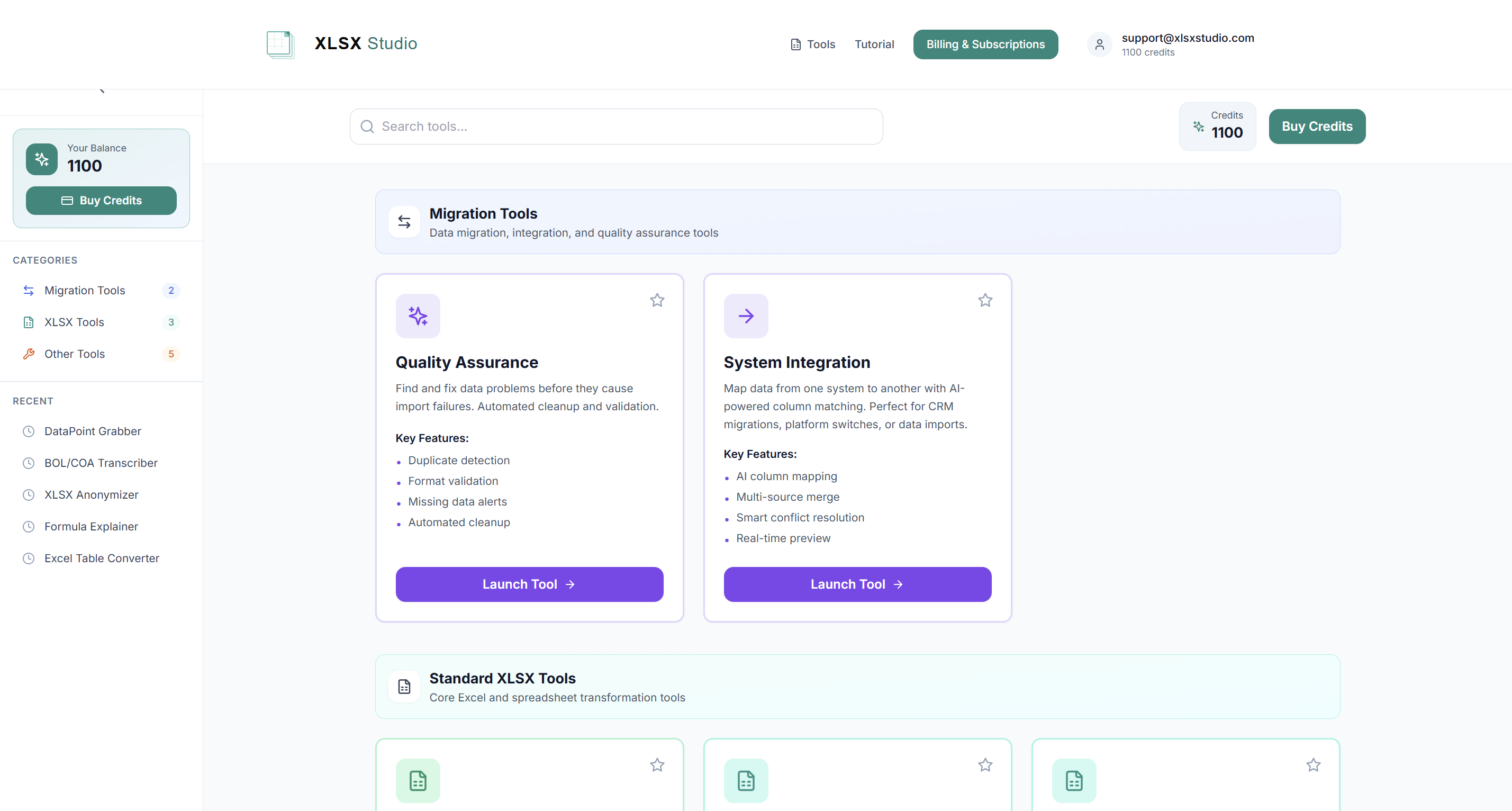Click the document icon in Standard XLSX Tools header
Screen dimensions: 1512x811
(x=404, y=687)
